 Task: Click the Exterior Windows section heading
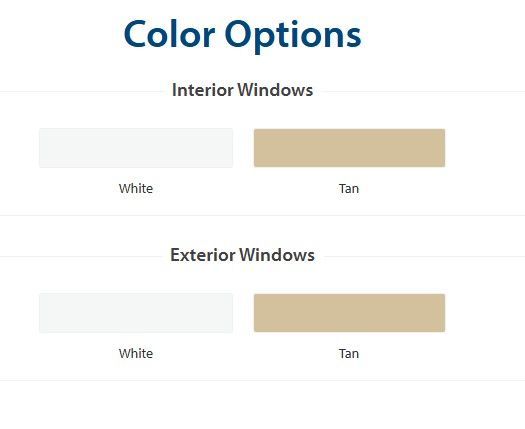242,255
